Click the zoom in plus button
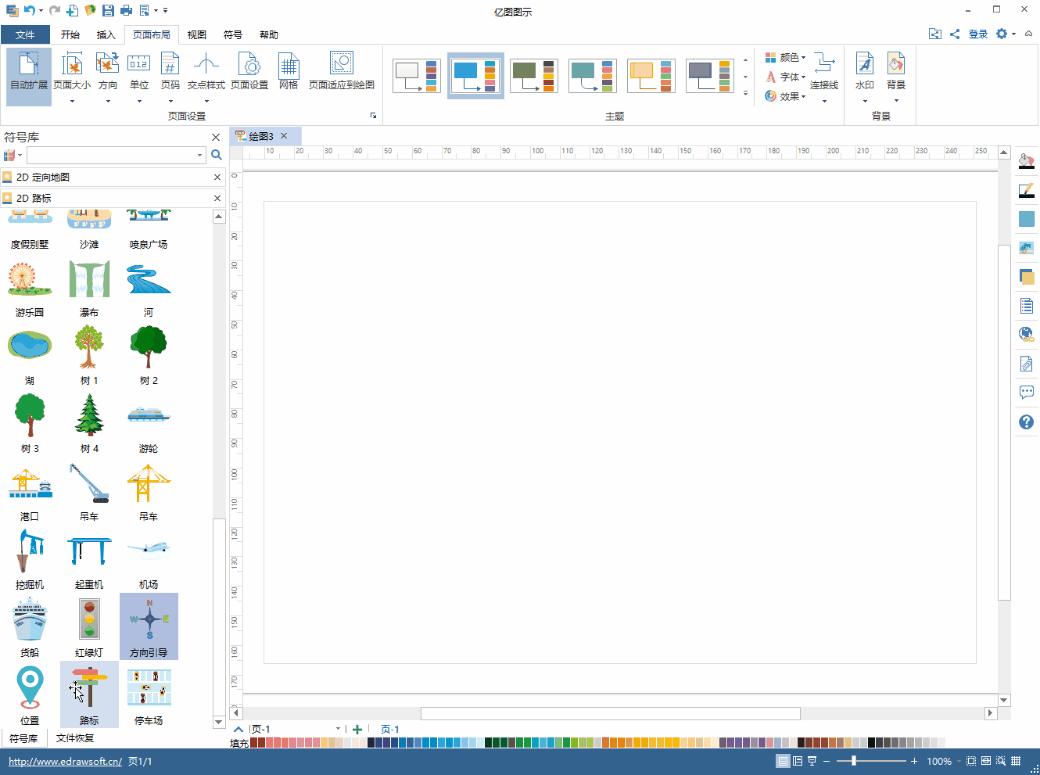The width and height of the screenshot is (1040, 775). 914,761
